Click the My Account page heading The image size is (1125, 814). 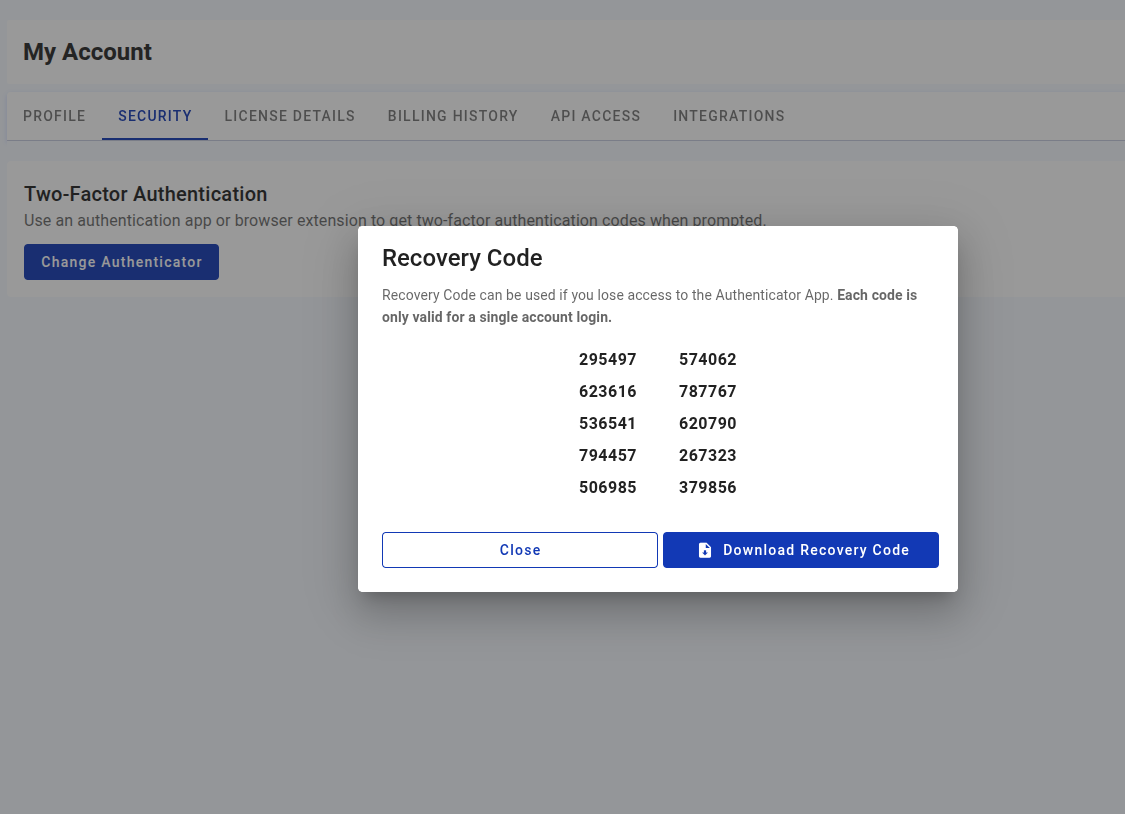[x=87, y=52]
